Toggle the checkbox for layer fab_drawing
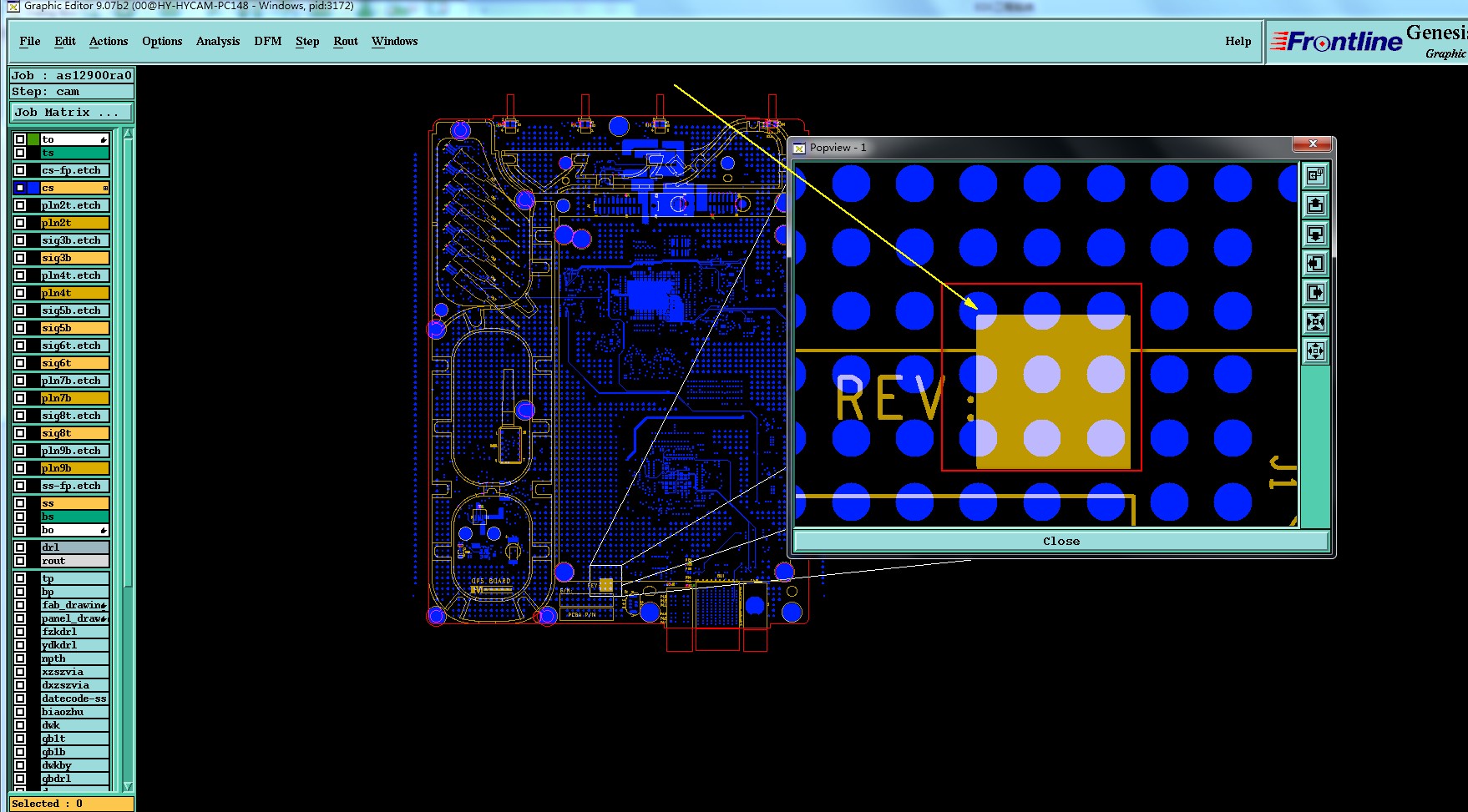This screenshot has height=812, width=1468. click(20, 605)
